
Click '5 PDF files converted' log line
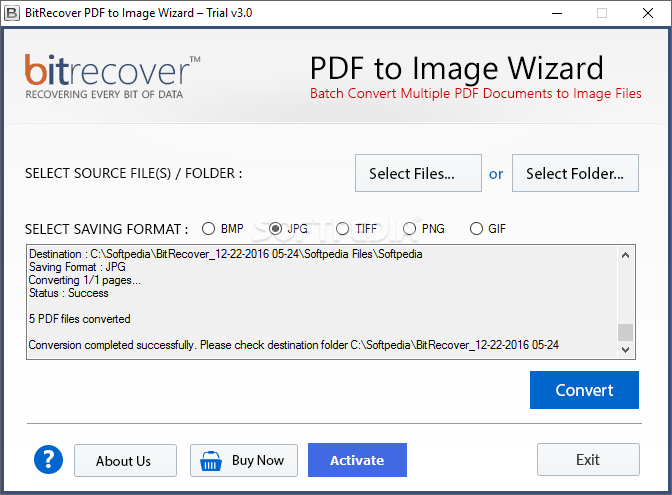pyautogui.click(x=80, y=319)
